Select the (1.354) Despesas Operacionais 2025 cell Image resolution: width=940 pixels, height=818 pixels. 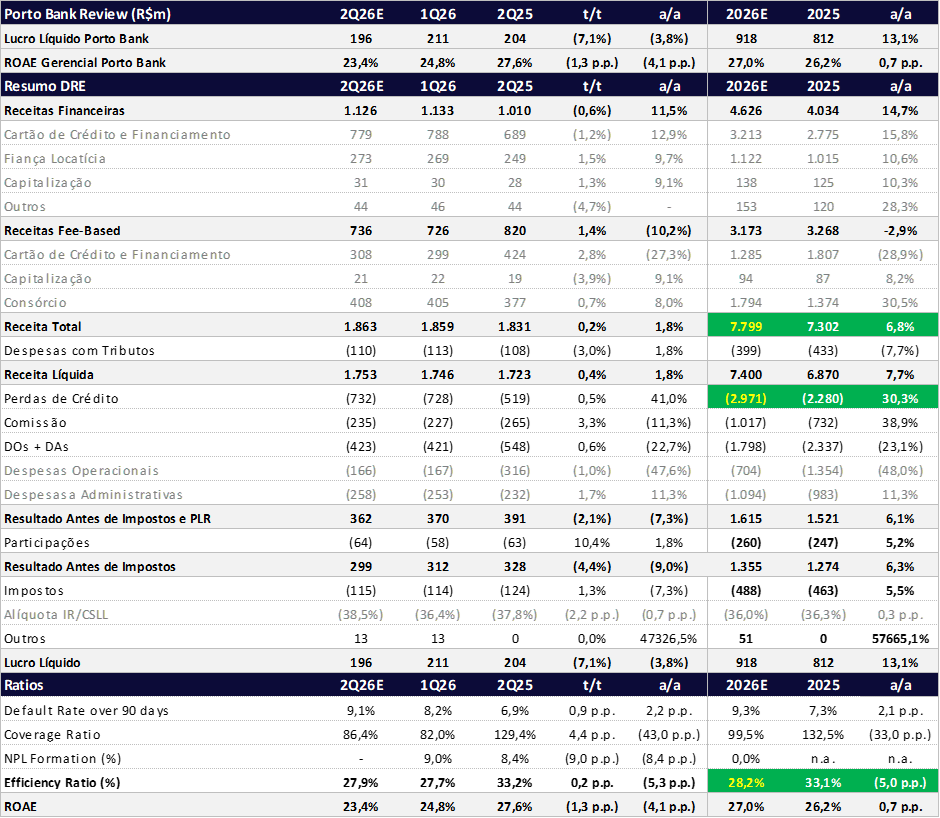click(x=822, y=470)
